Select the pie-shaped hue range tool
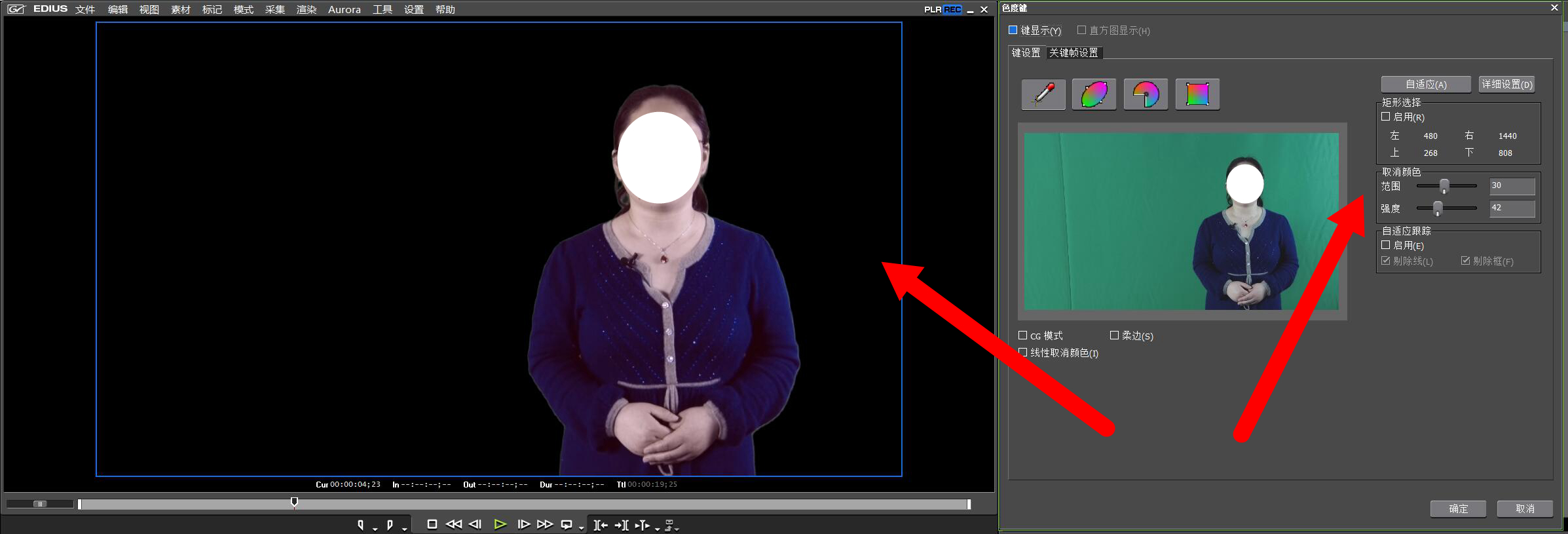Screen dimensions: 1568x534 (1146, 94)
